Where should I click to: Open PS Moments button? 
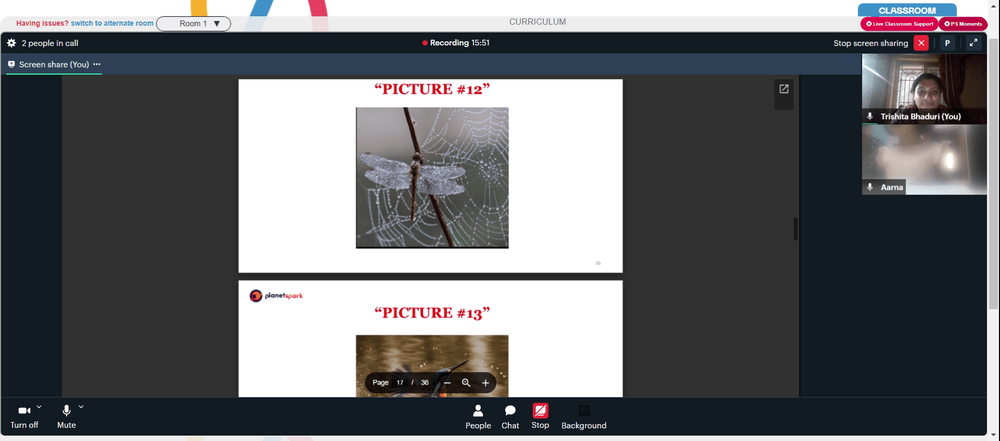click(x=963, y=24)
